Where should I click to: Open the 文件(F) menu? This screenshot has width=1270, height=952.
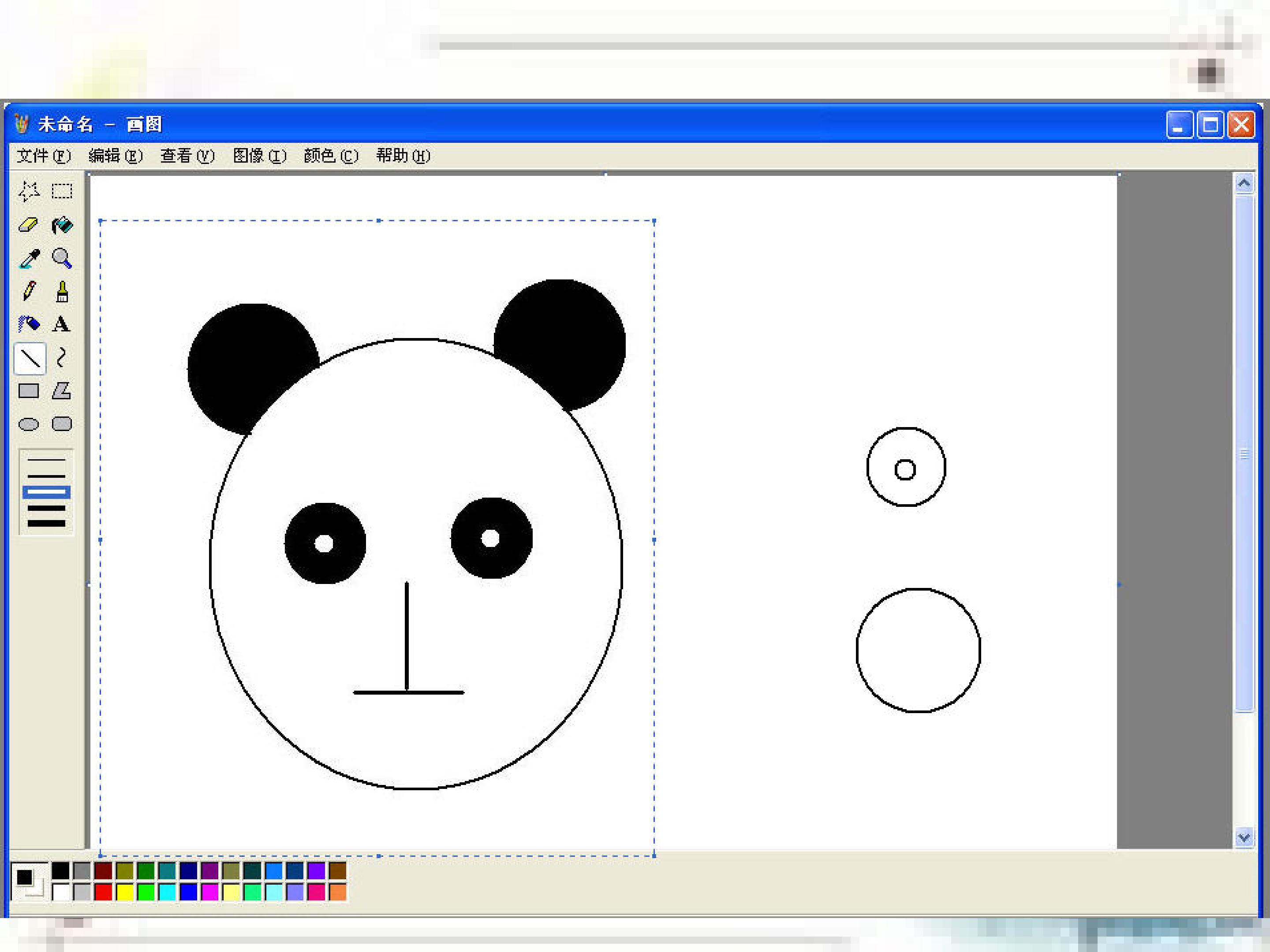point(44,156)
